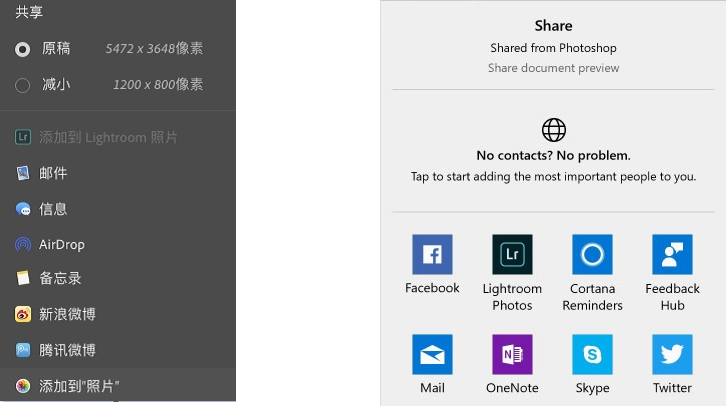Click the '5472 x 3648像素' size text
728x406 pixels.
154,48
